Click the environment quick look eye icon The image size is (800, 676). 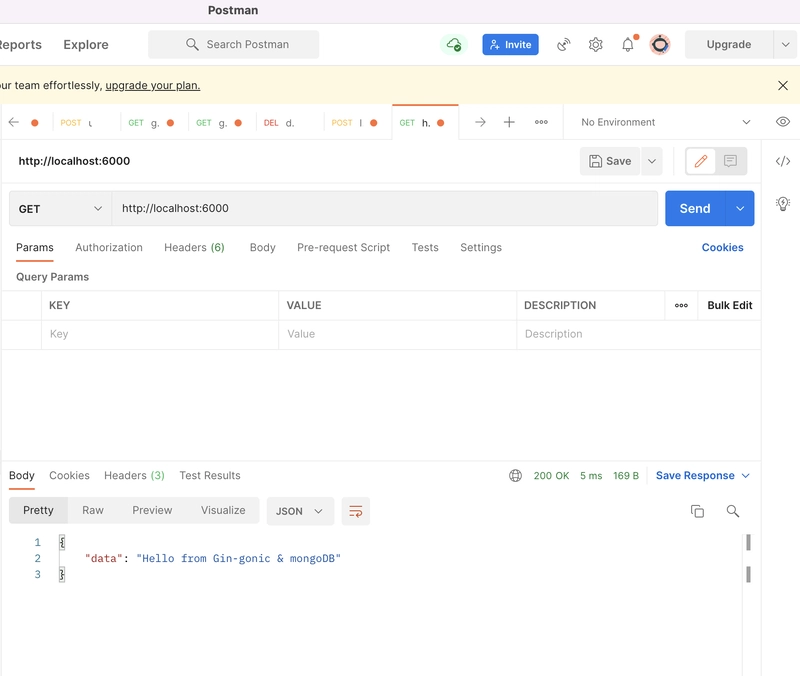[x=783, y=122]
